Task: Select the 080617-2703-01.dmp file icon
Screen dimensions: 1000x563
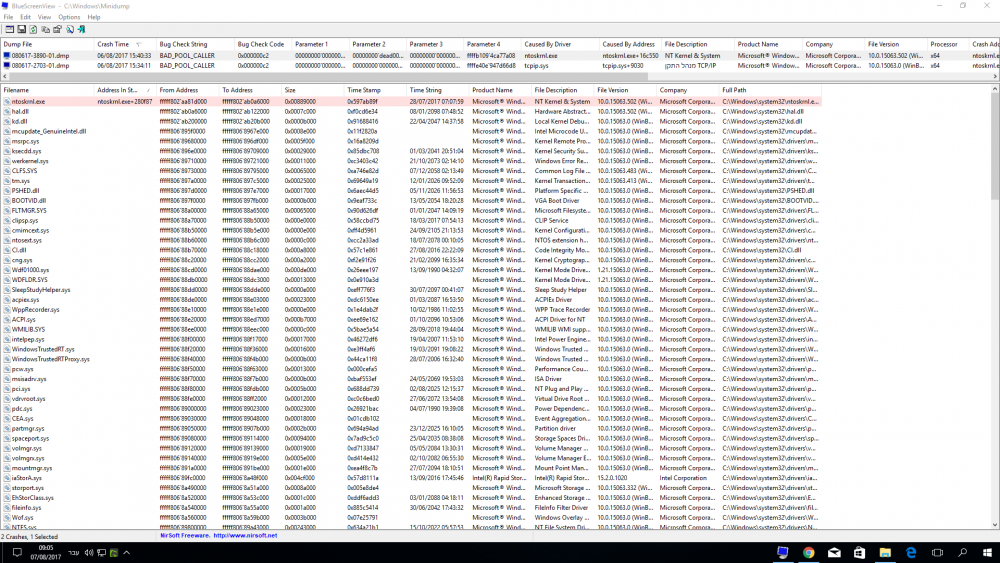Action: 6,66
